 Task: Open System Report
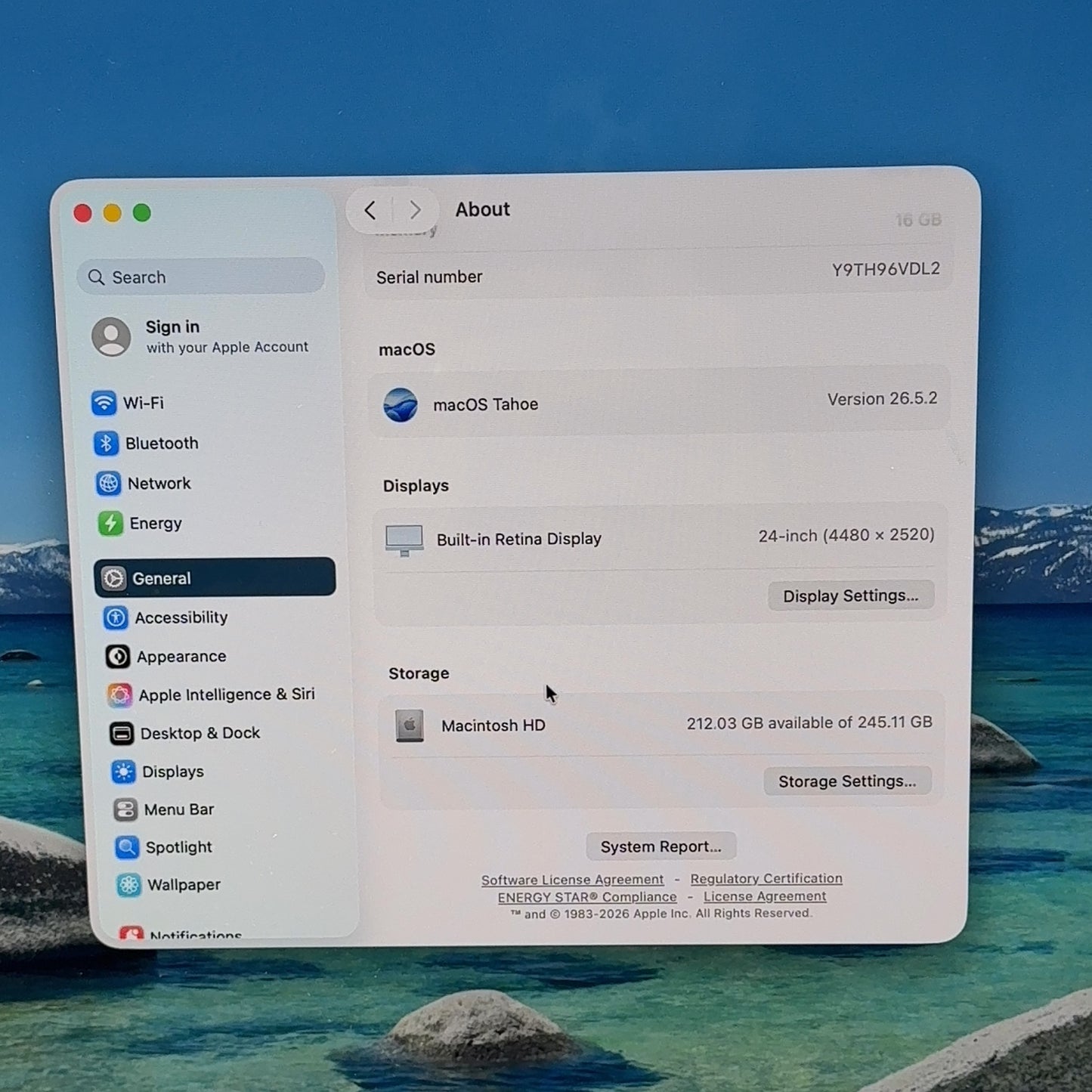tap(661, 846)
